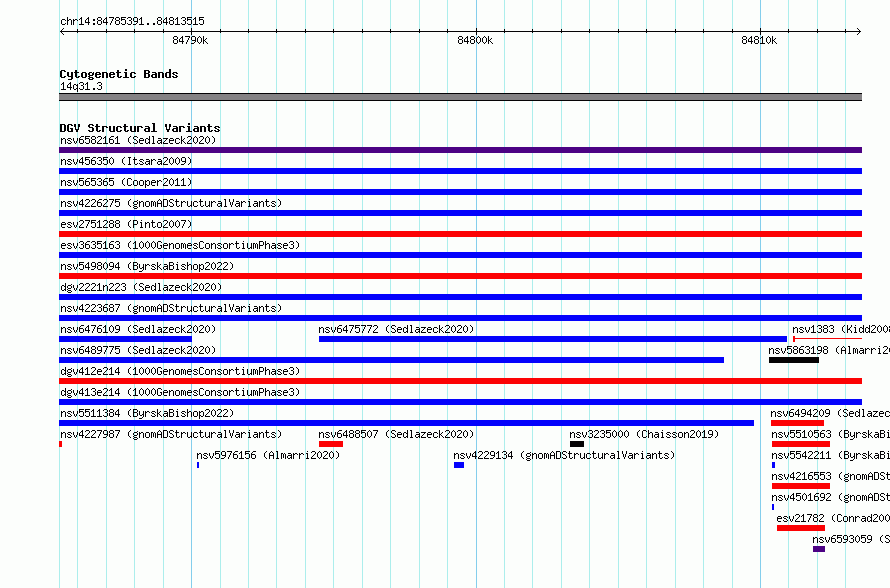Viewport: 890px width, 588px height.
Task: Select the red esv2751288 variant bar
Action: [x=460, y=234]
